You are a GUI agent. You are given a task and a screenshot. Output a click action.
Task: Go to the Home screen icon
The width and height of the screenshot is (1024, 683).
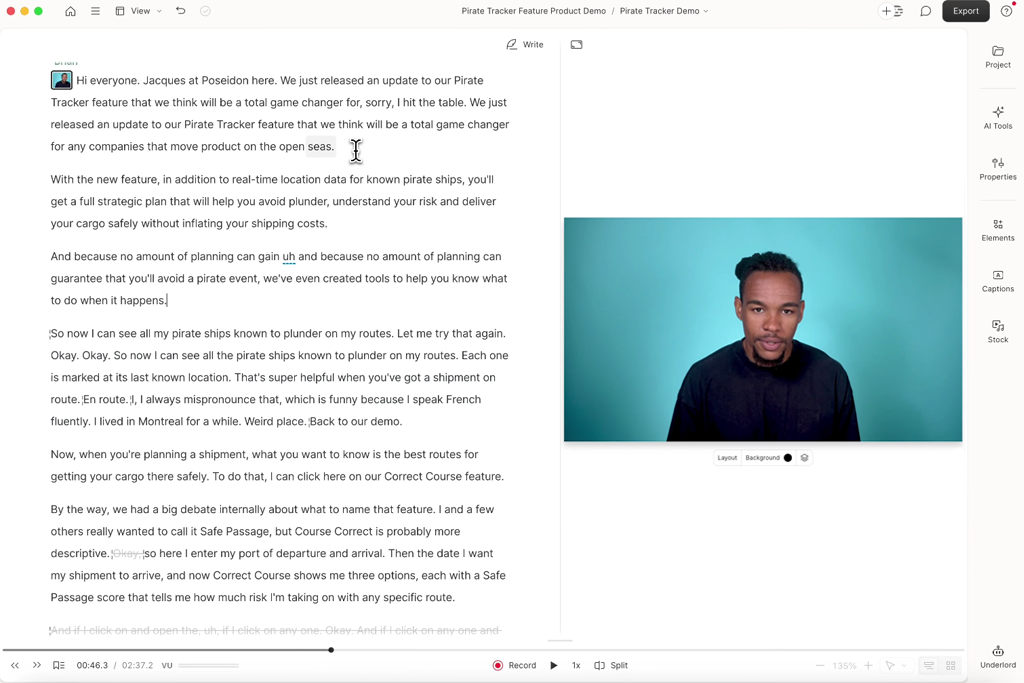[x=71, y=11]
